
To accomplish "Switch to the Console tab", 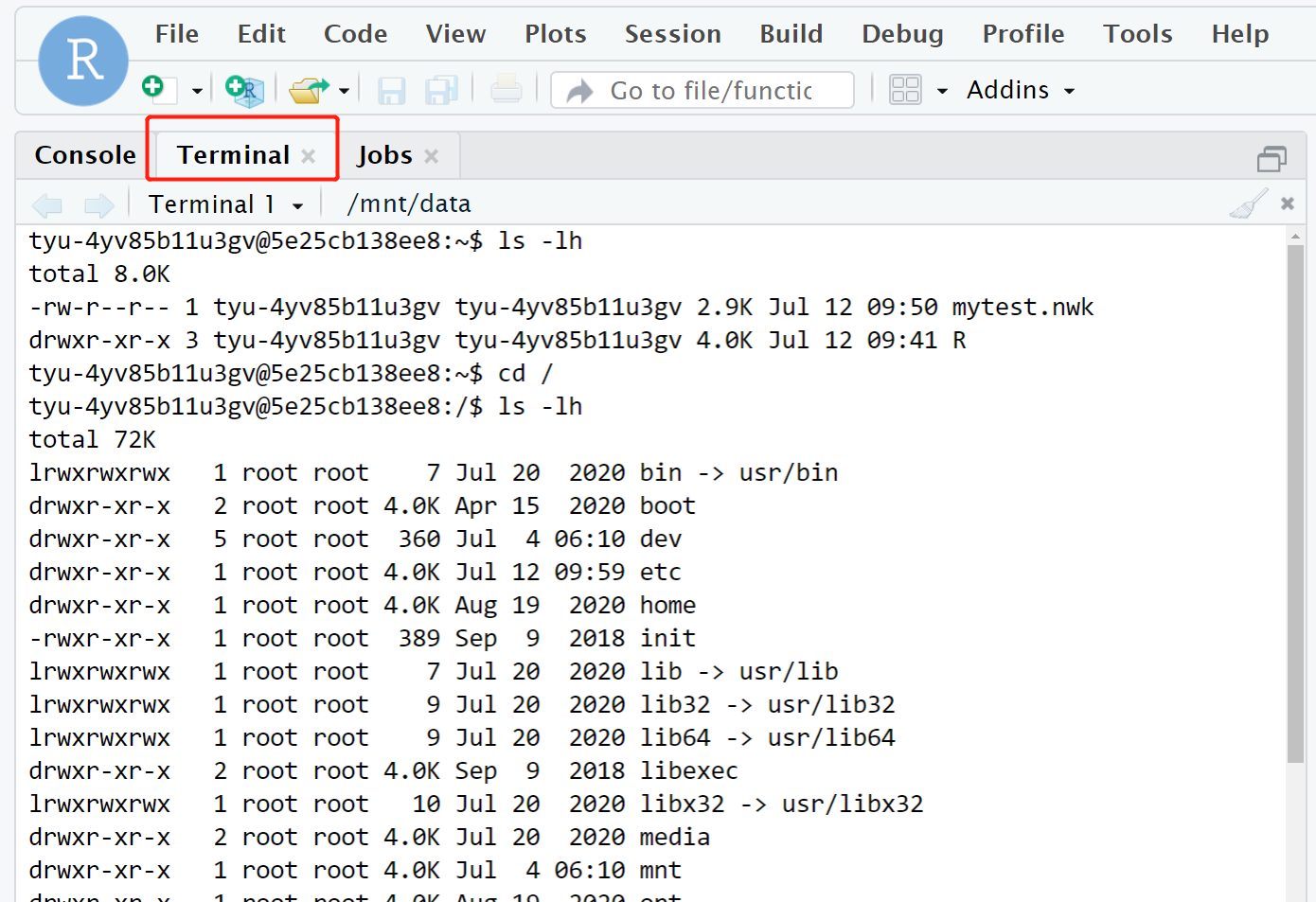I will point(85,155).
